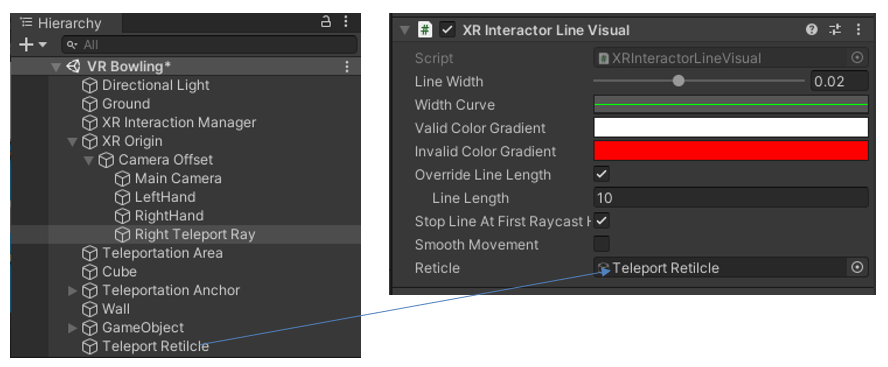Screen dimensions: 888x367
Task: Uncheck Override Line Length
Action: coord(601,174)
